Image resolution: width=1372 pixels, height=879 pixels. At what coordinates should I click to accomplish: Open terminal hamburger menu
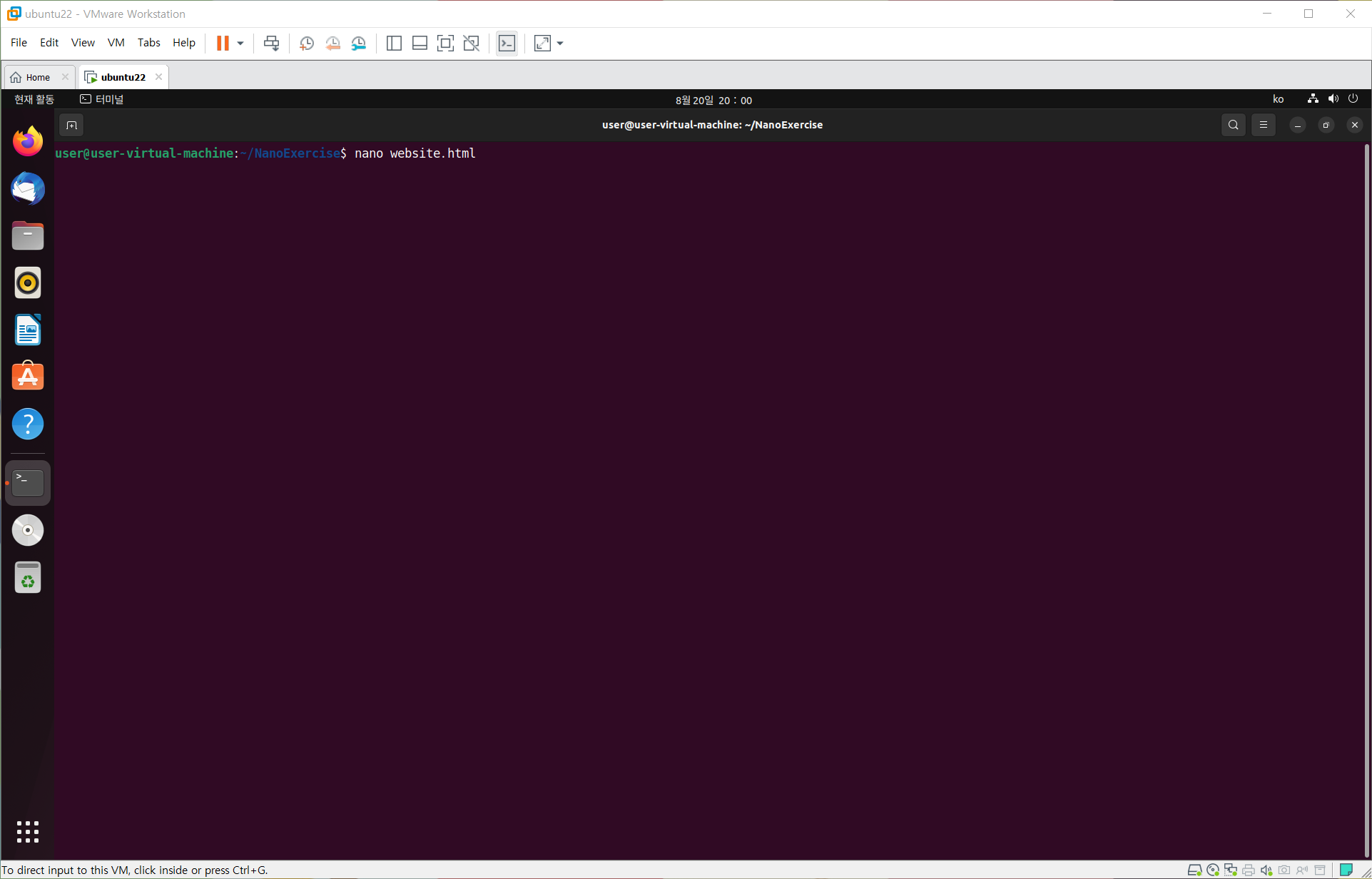click(1264, 125)
